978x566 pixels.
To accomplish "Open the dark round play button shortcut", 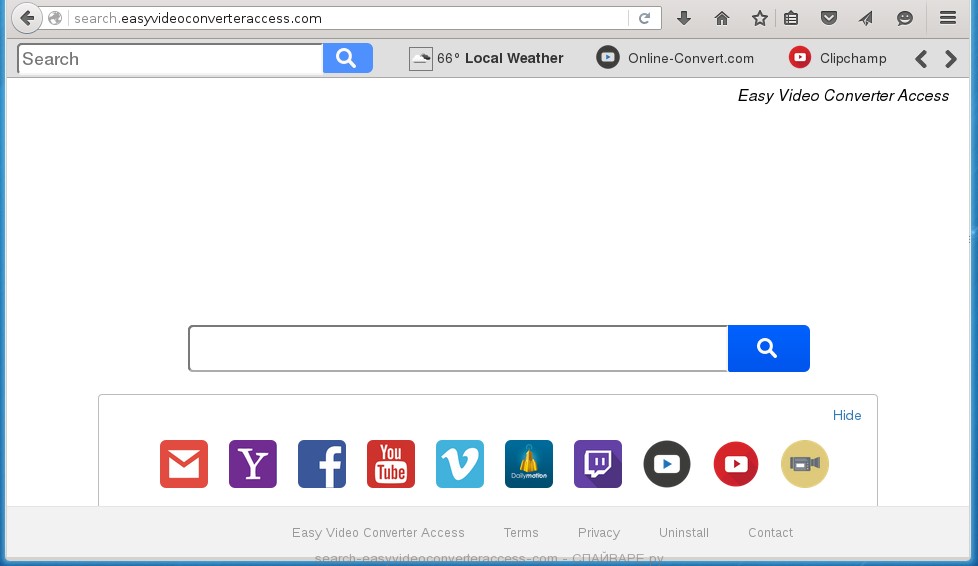I will point(667,464).
